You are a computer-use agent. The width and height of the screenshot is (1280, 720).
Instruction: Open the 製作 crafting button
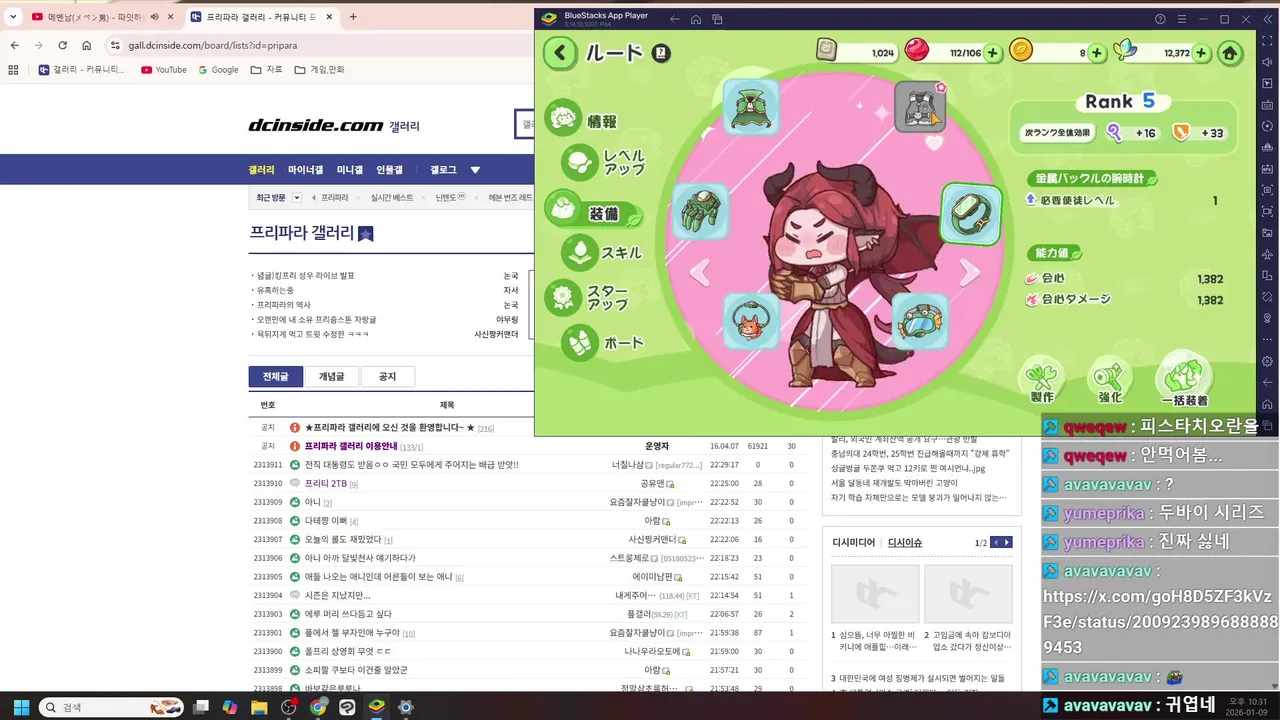click(1042, 381)
